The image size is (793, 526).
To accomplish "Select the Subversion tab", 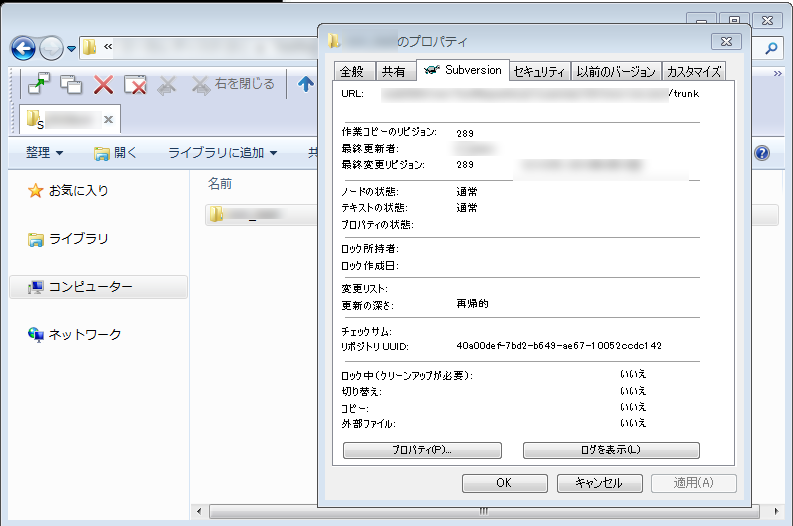I will click(463, 70).
